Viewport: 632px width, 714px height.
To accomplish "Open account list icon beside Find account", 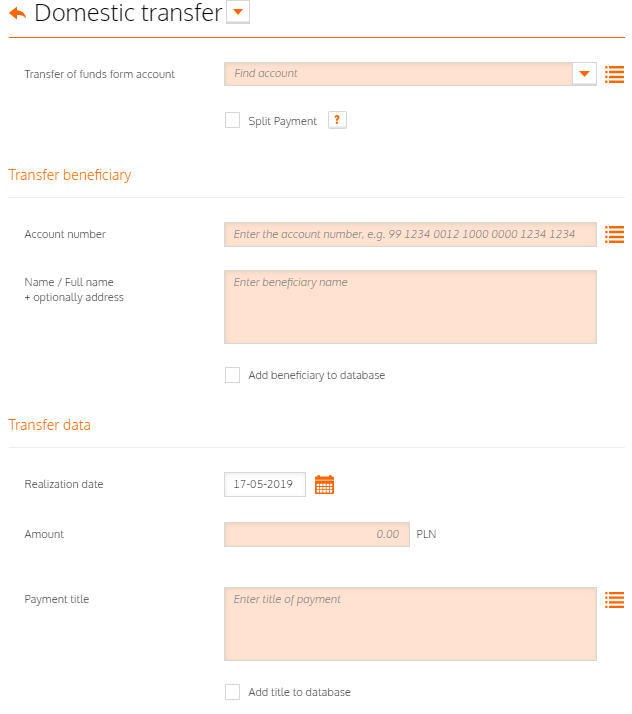I will pyautogui.click(x=614, y=75).
